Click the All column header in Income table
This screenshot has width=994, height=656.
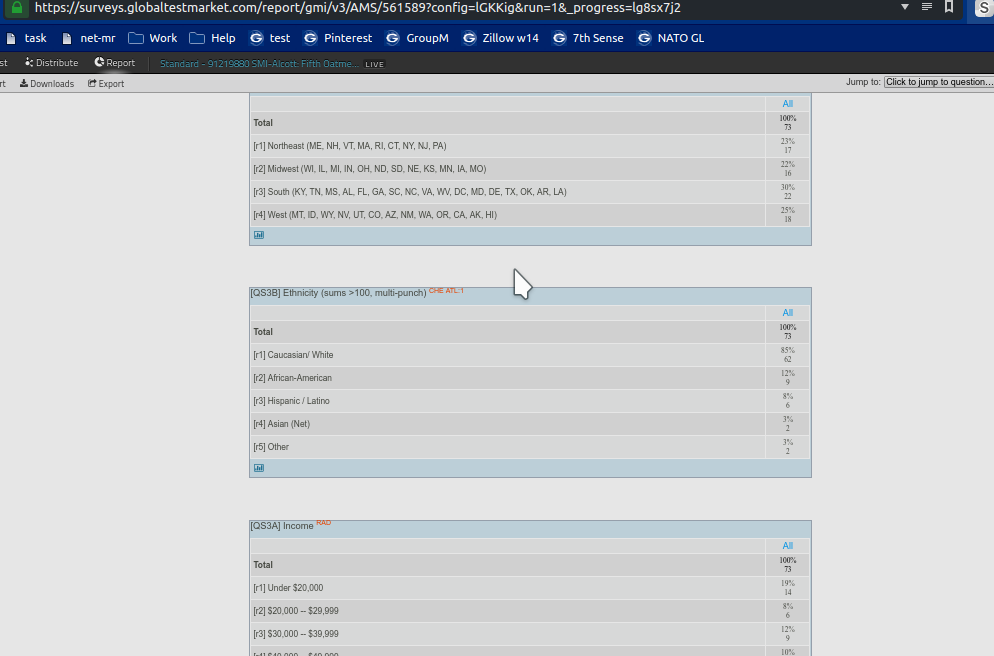(787, 546)
